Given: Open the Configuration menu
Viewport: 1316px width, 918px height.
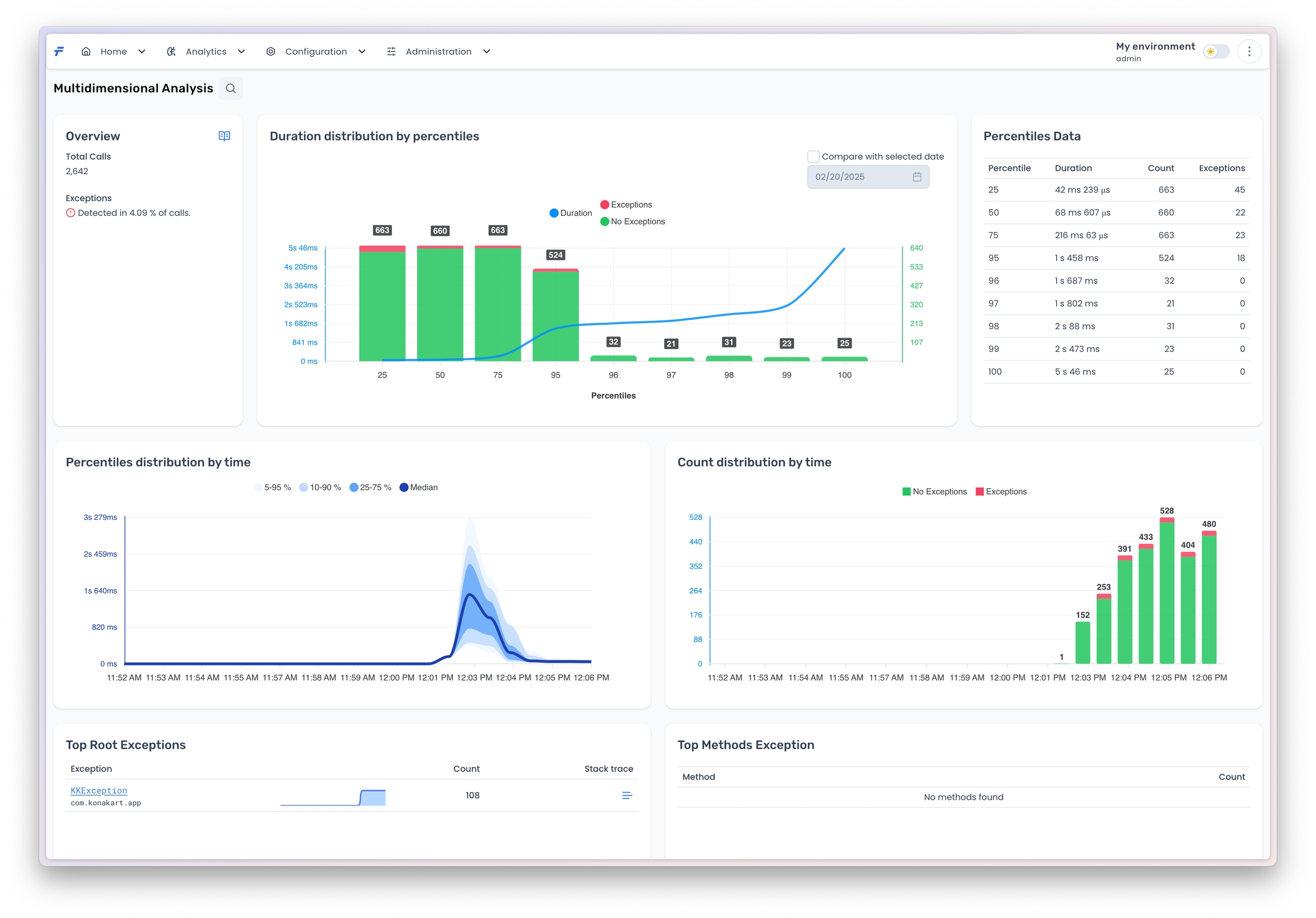Looking at the screenshot, I should [316, 51].
